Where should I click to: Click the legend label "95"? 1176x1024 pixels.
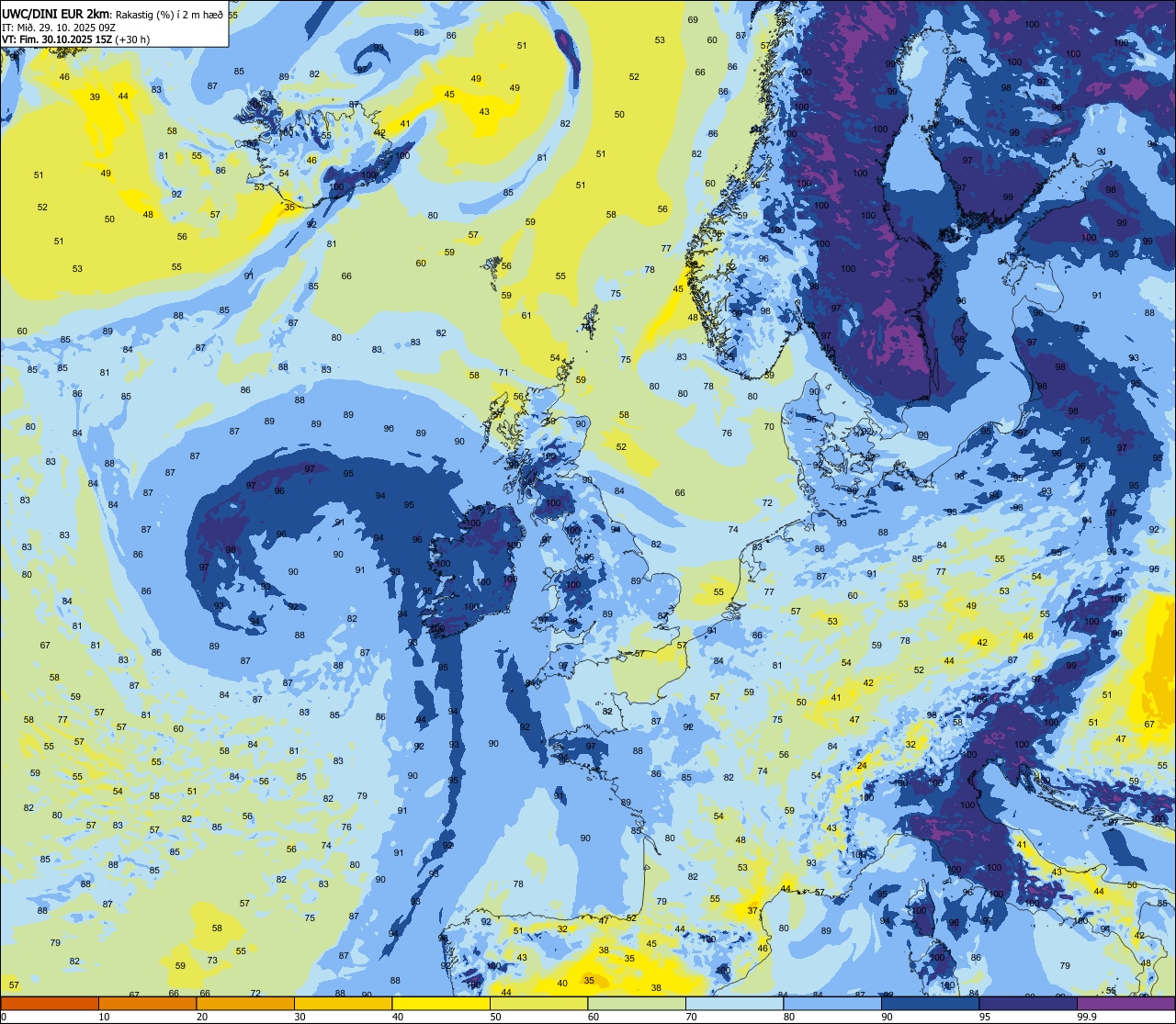coord(984,1017)
